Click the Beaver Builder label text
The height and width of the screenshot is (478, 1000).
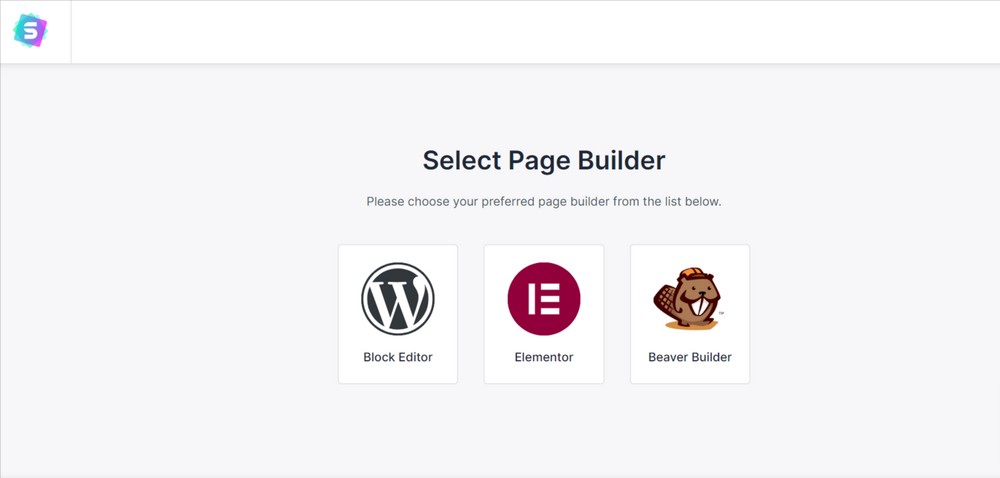click(690, 358)
